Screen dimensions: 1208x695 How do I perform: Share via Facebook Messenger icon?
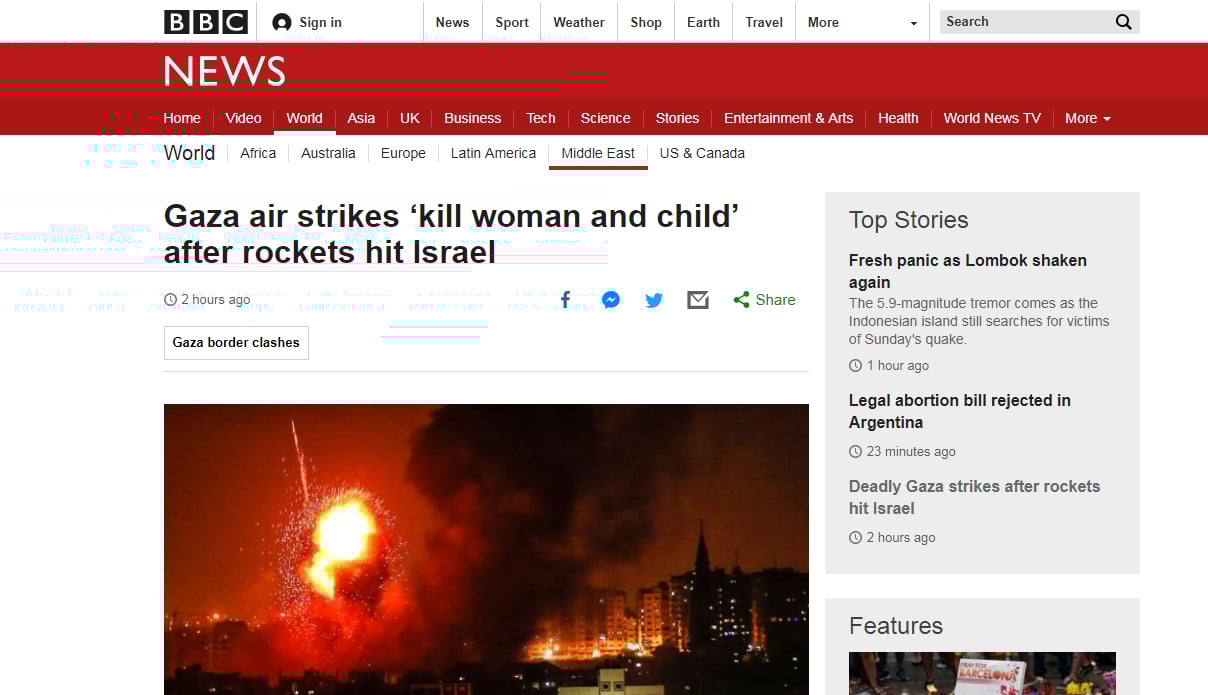(x=611, y=300)
